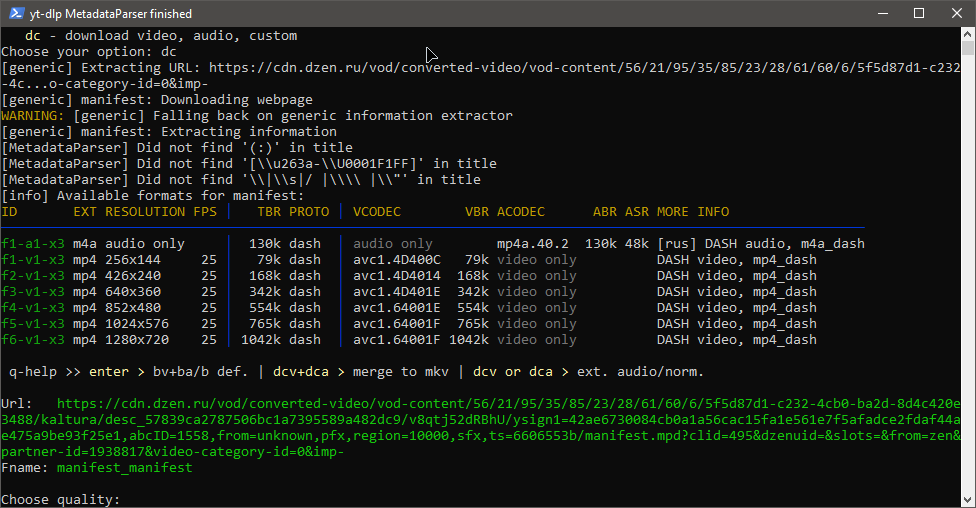Click the '[rus] DASH audio, m4a_dash' text
This screenshot has width=976, height=508.
(761, 243)
